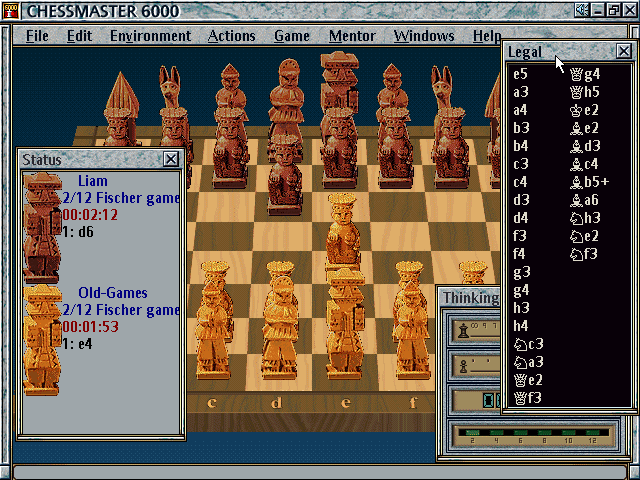Open the Actions menu
640x480 pixels.
click(231, 36)
